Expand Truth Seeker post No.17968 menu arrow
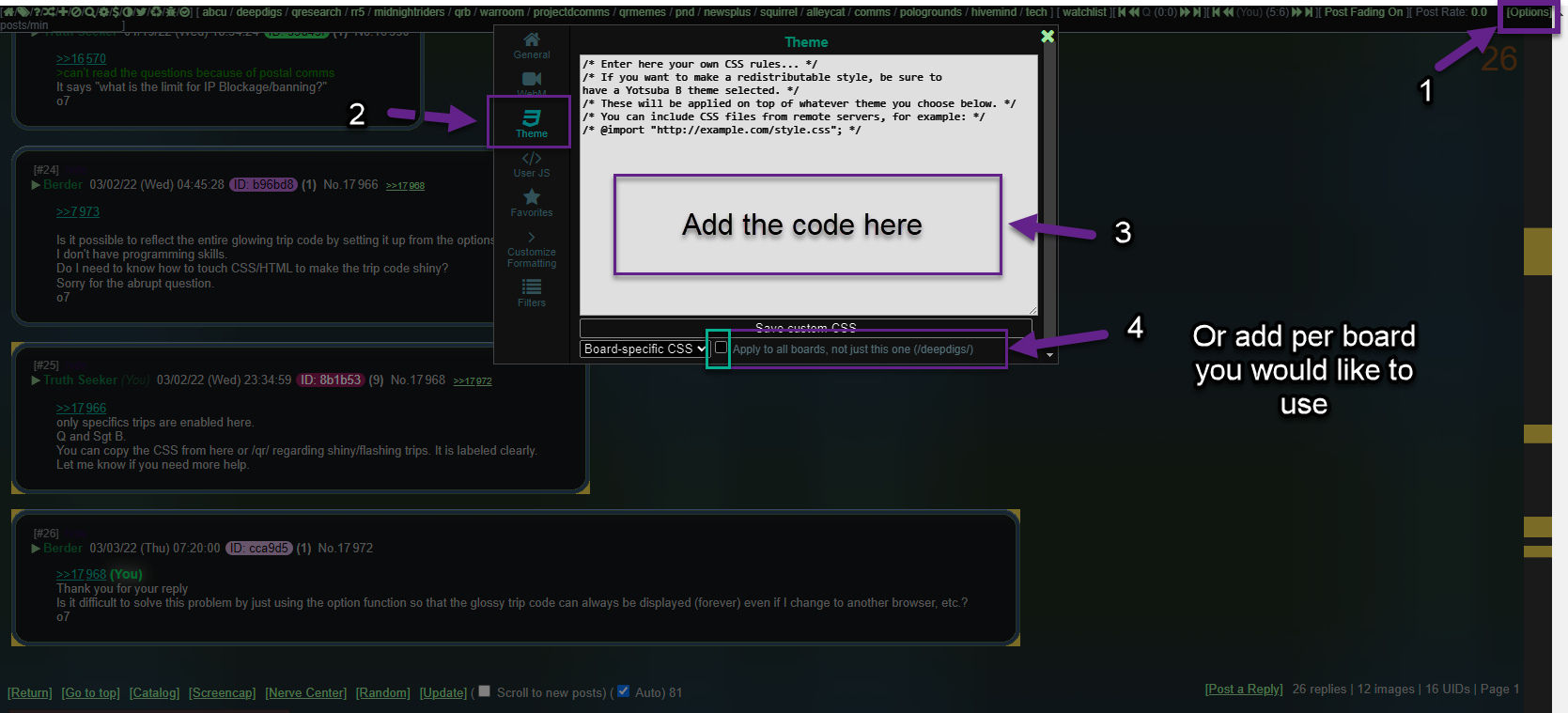Screen dimensions: 1568x713 tap(36, 380)
